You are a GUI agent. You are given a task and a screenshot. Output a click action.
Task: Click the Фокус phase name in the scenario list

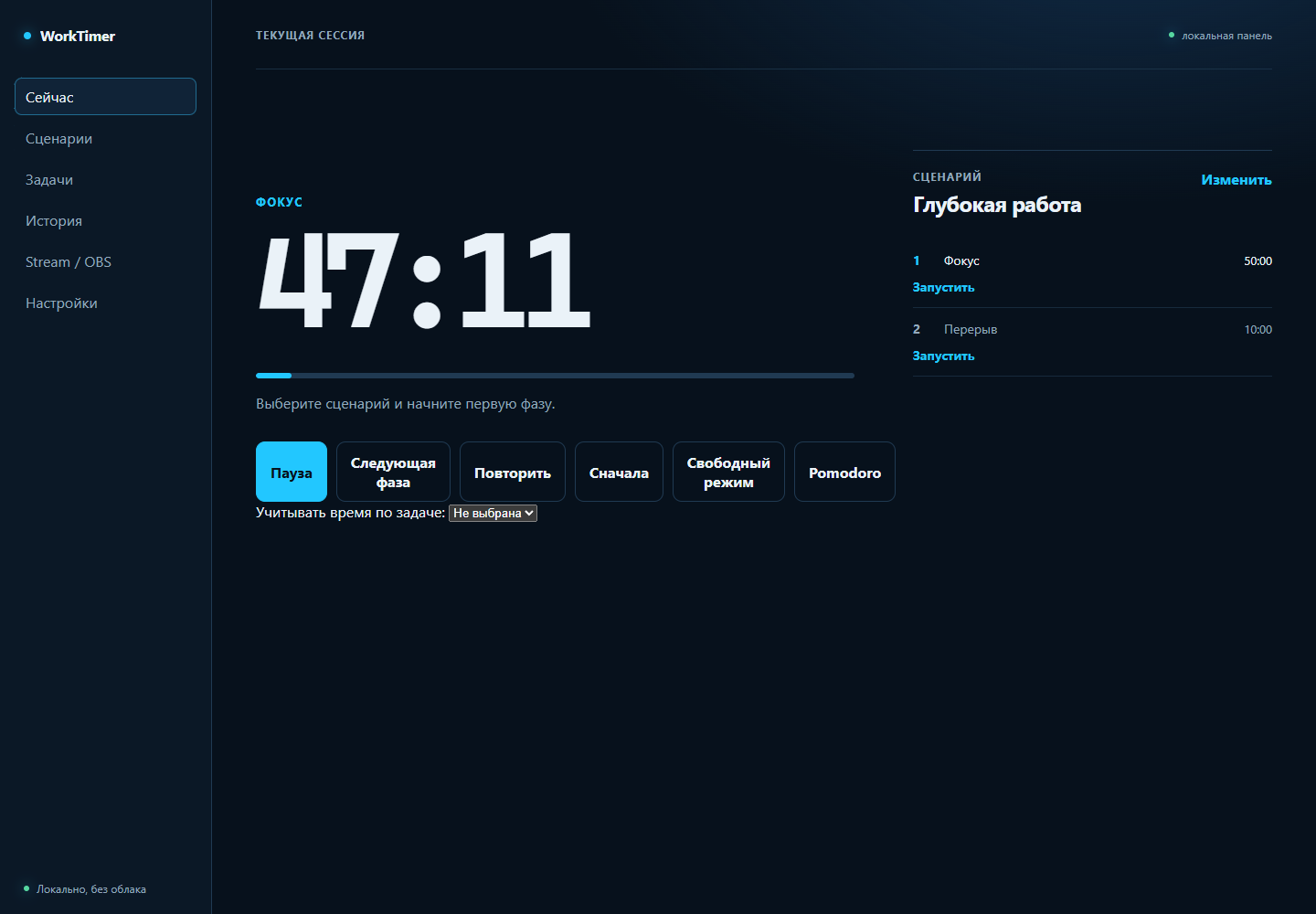tap(961, 260)
